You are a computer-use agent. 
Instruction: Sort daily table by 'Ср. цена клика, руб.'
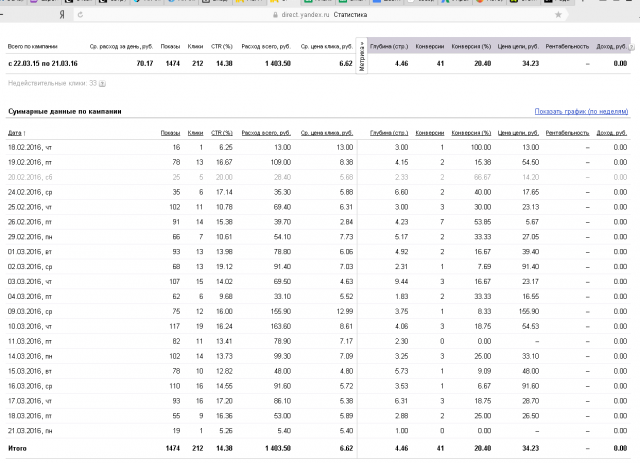click(x=325, y=132)
